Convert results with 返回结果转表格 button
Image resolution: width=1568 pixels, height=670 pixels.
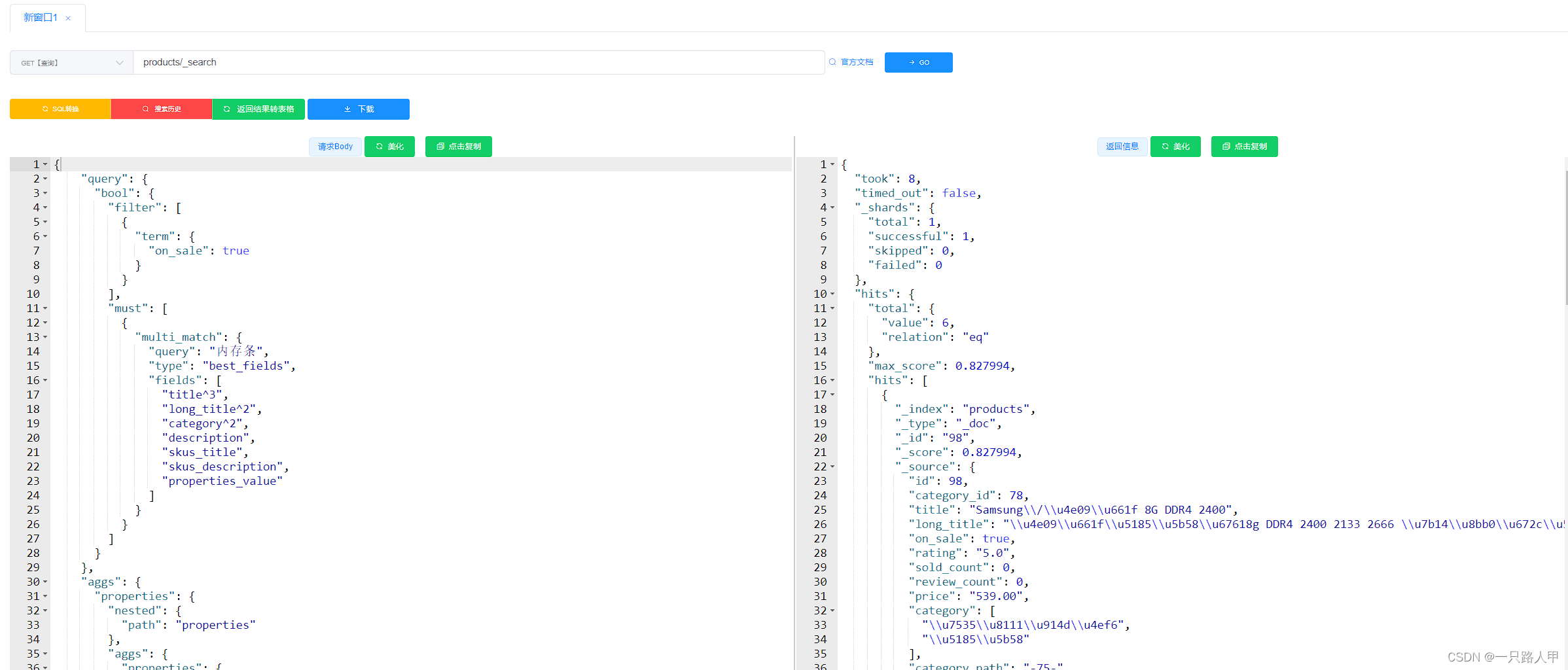tap(258, 109)
